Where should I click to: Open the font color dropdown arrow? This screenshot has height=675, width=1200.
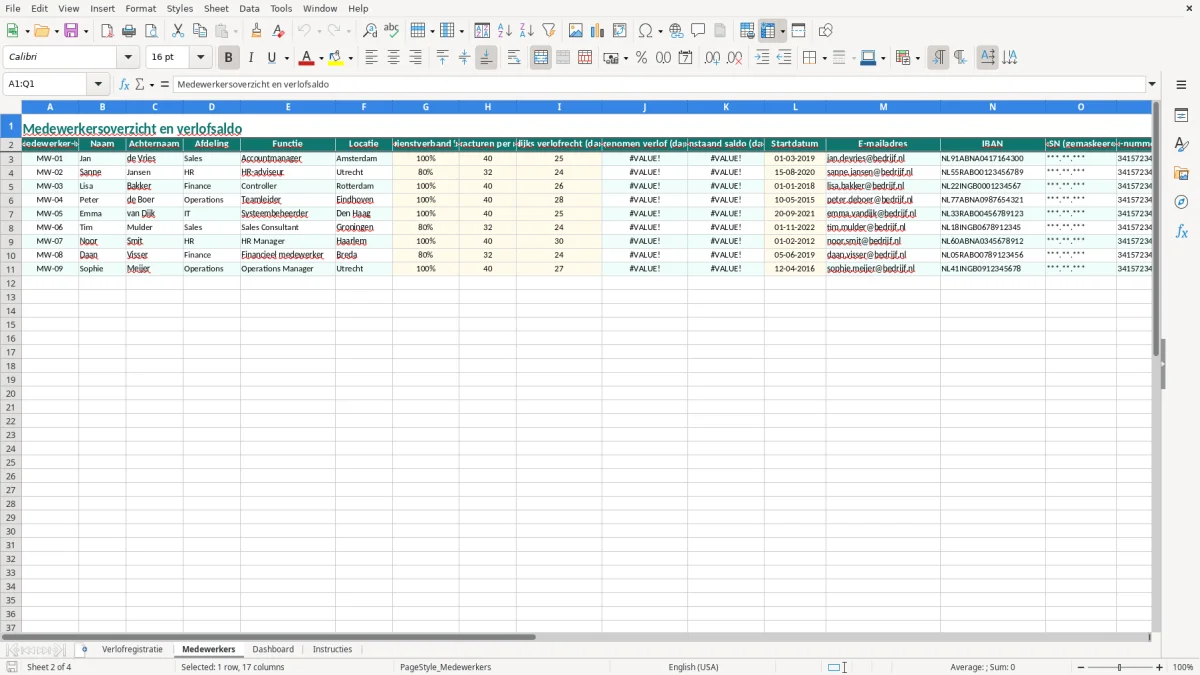point(321,58)
